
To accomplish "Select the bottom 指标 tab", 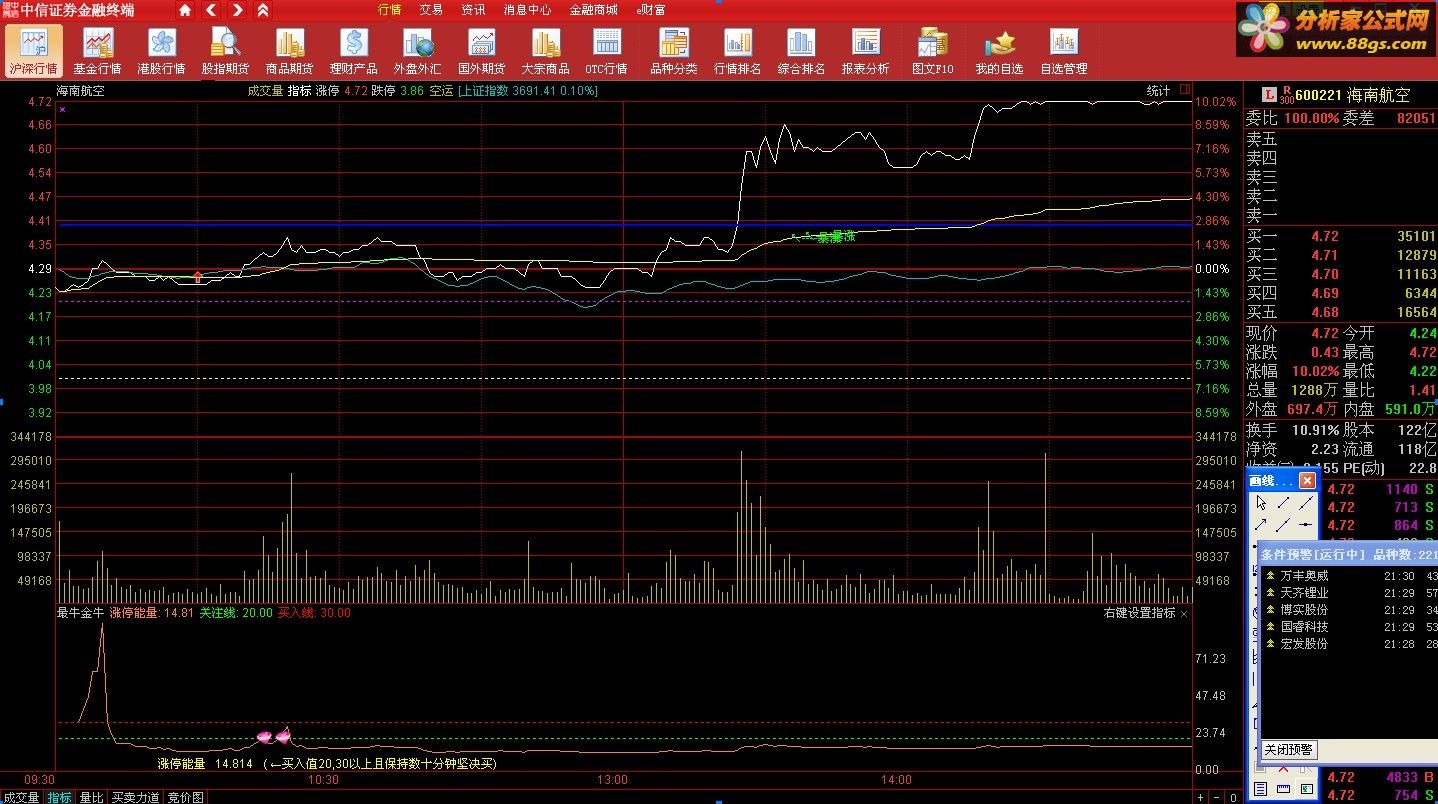I will 60,797.
